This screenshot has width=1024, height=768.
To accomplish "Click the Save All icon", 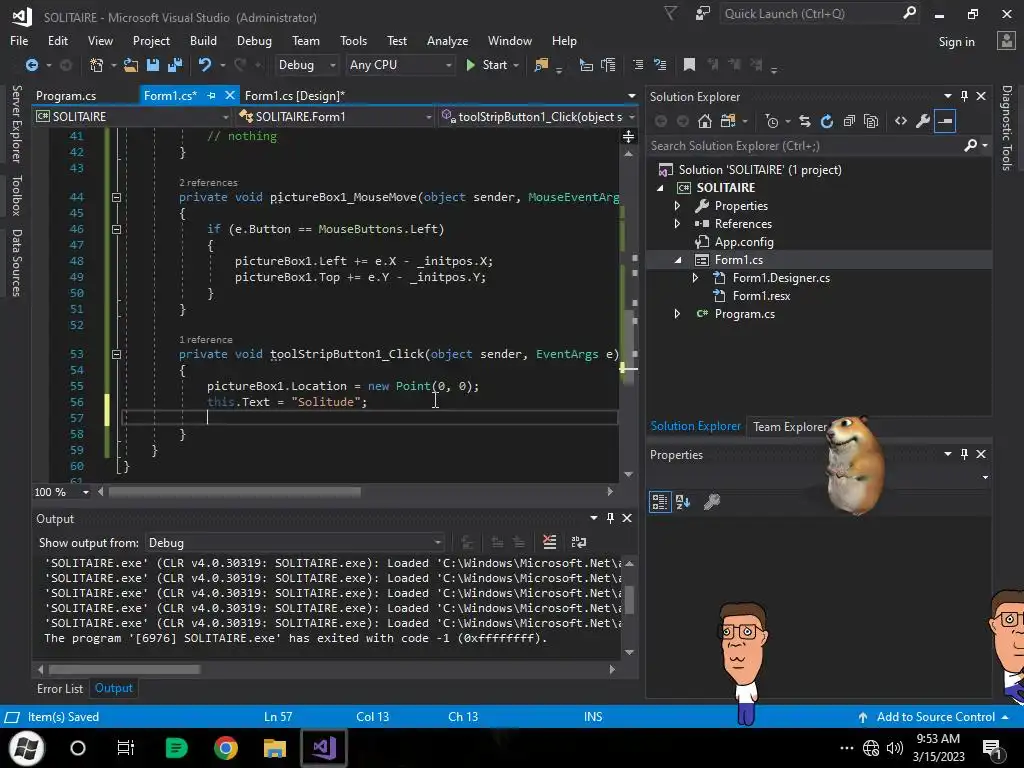I will pyautogui.click(x=174, y=65).
